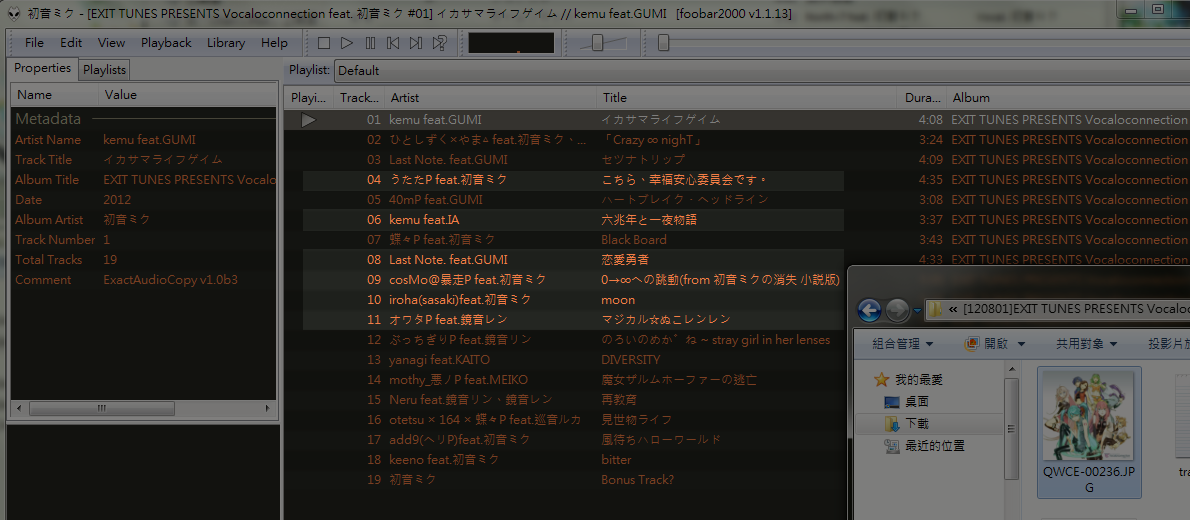This screenshot has width=1190, height=520.
Task: Select track 07 Black Board
Action: (736, 240)
